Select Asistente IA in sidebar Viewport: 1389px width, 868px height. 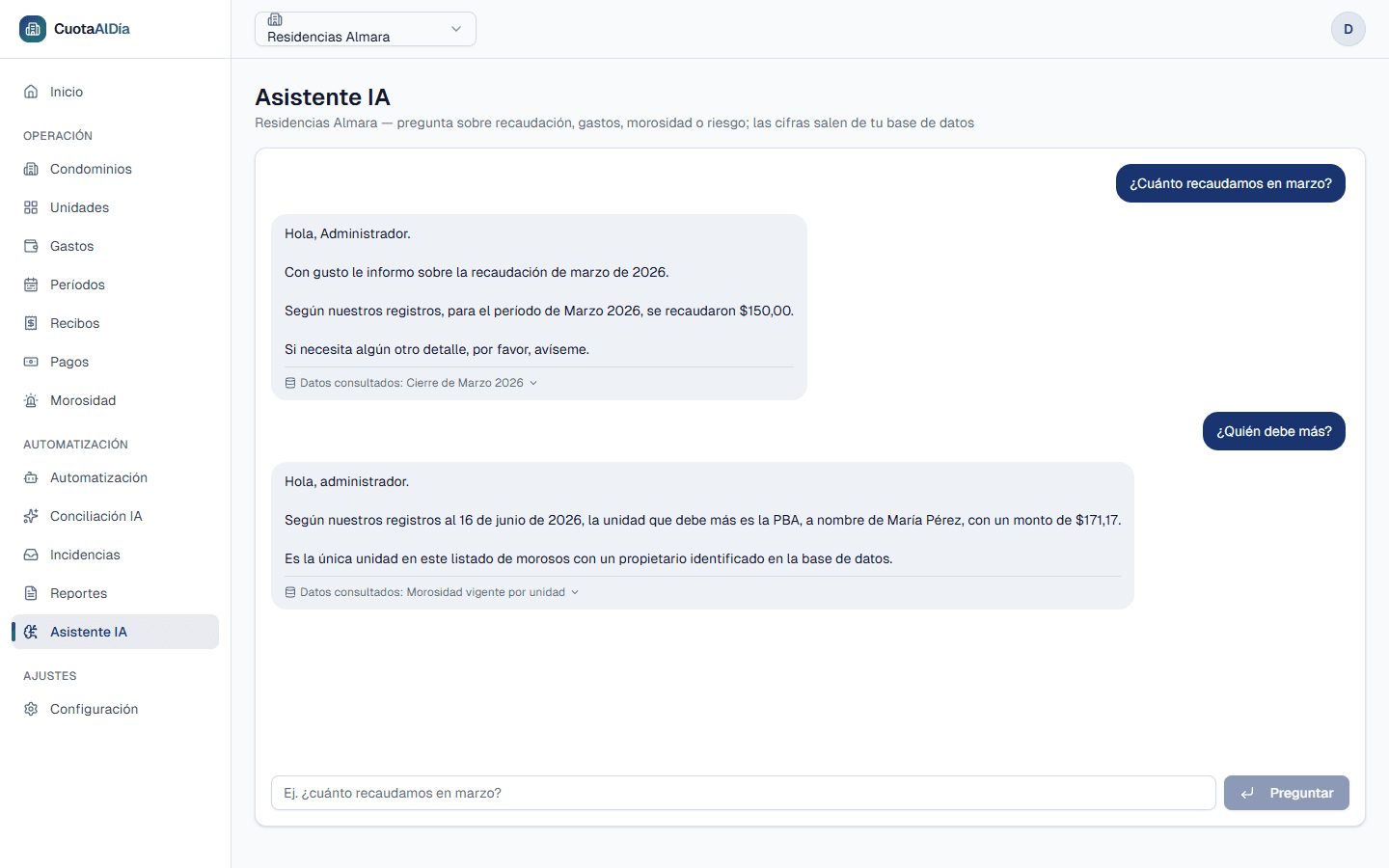116,632
